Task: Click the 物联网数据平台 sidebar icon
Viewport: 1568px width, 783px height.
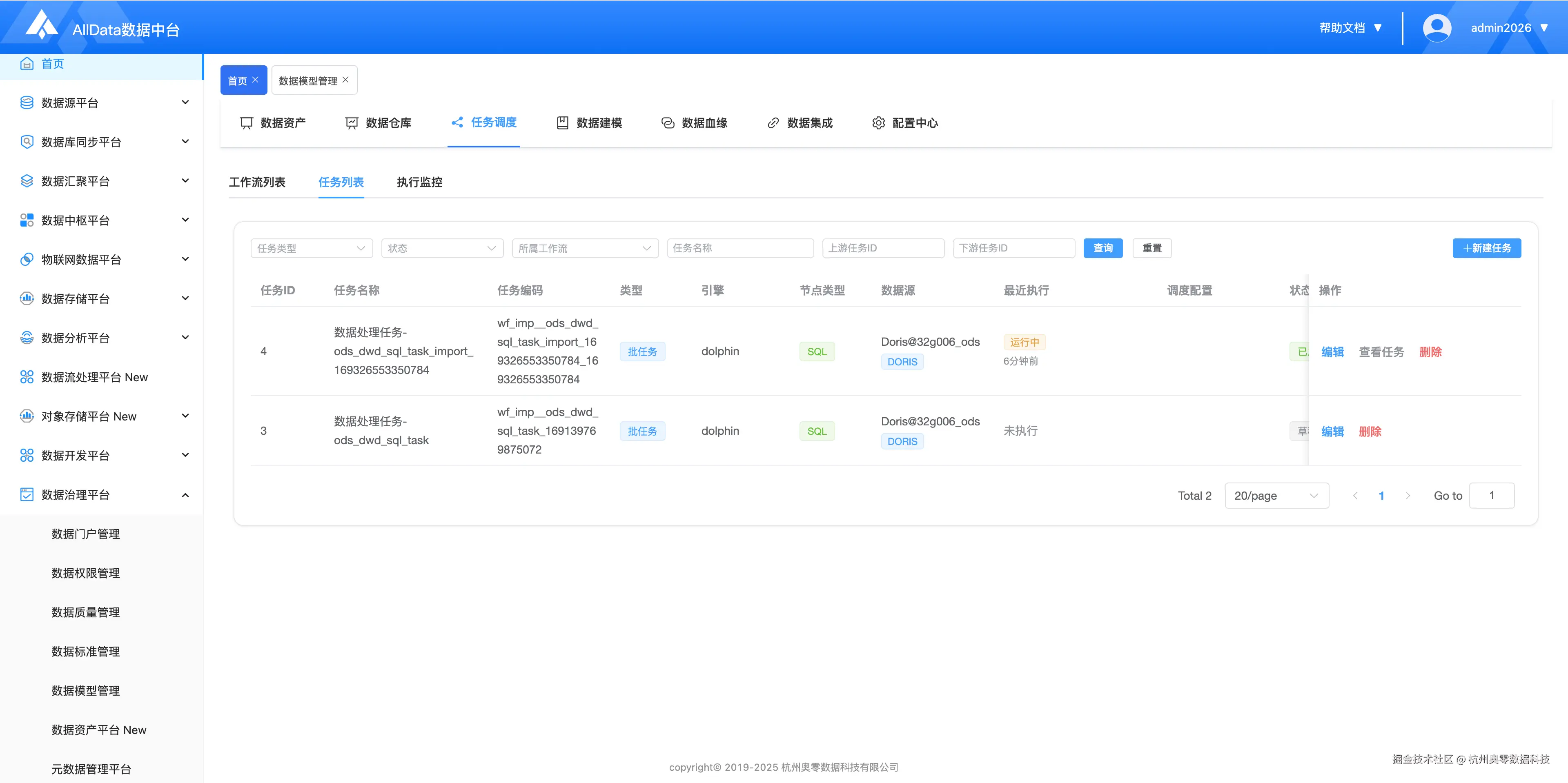Action: [27, 259]
